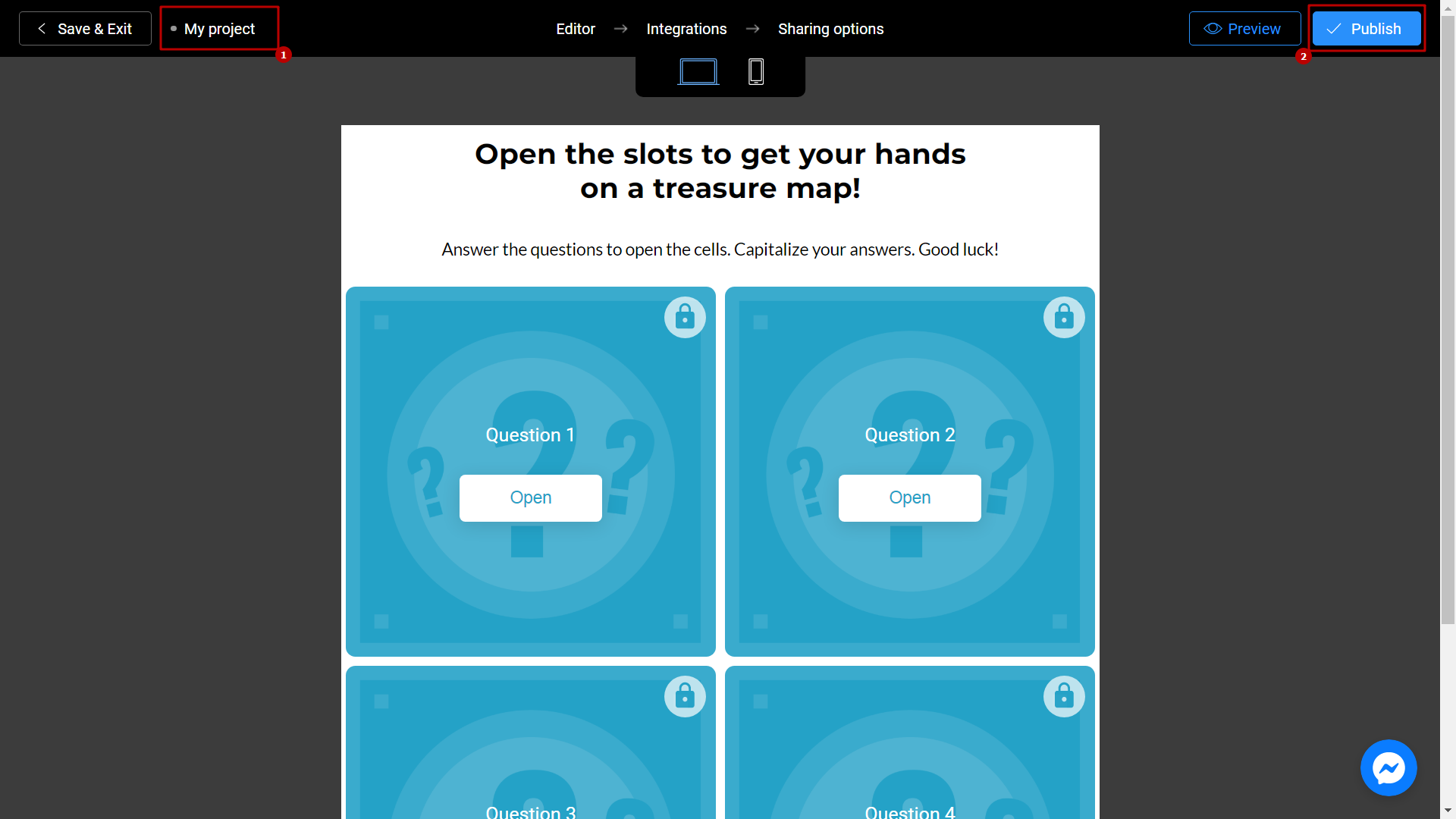
Task: Click the Integrations tab
Action: (x=687, y=28)
